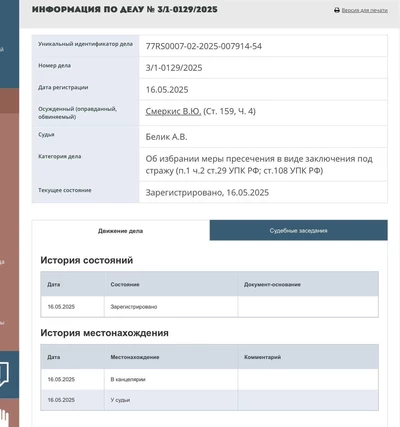
Task: Click the Состояние column header
Action: pos(125,284)
